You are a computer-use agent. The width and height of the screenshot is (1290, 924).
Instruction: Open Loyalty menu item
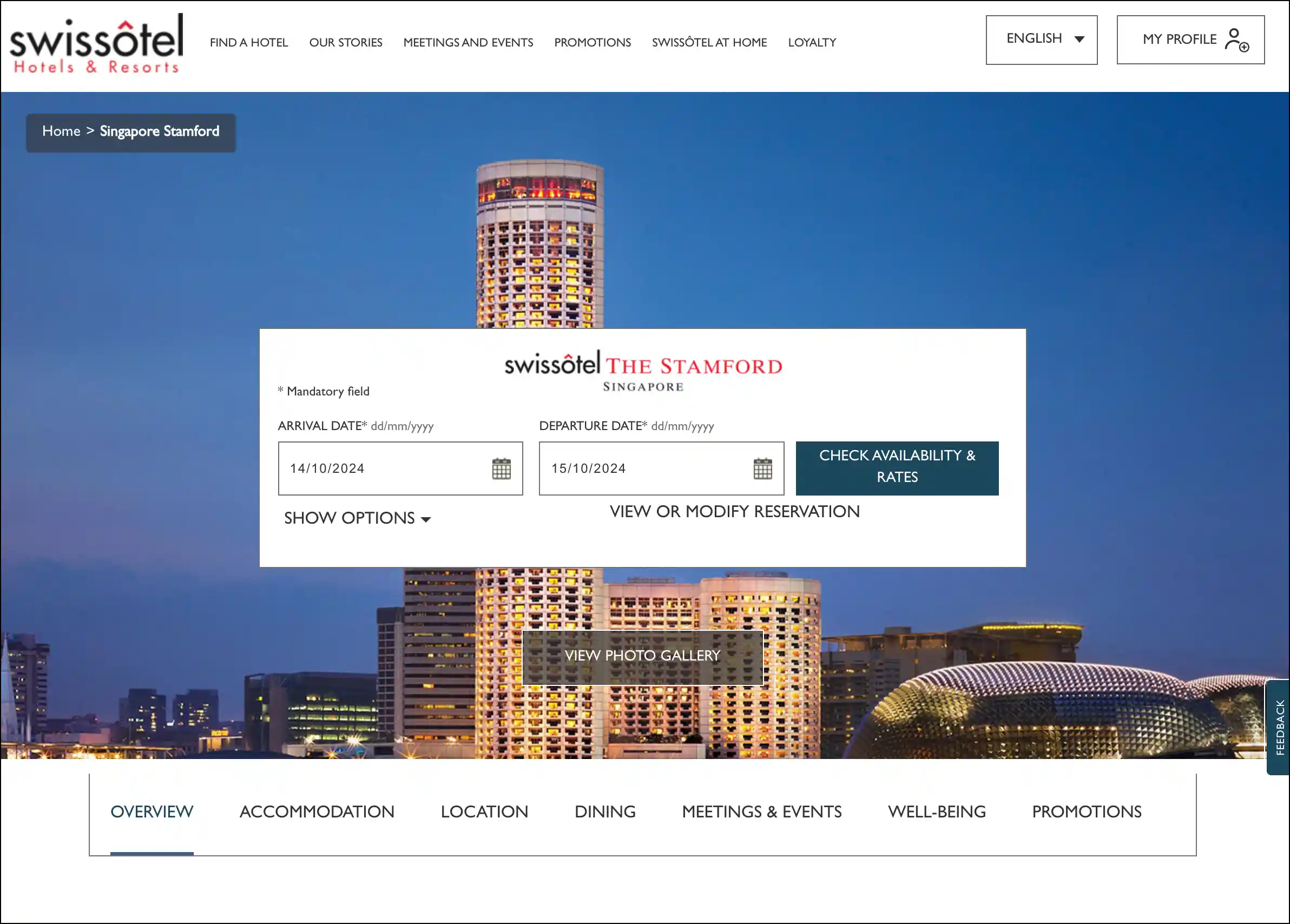pyautogui.click(x=812, y=43)
